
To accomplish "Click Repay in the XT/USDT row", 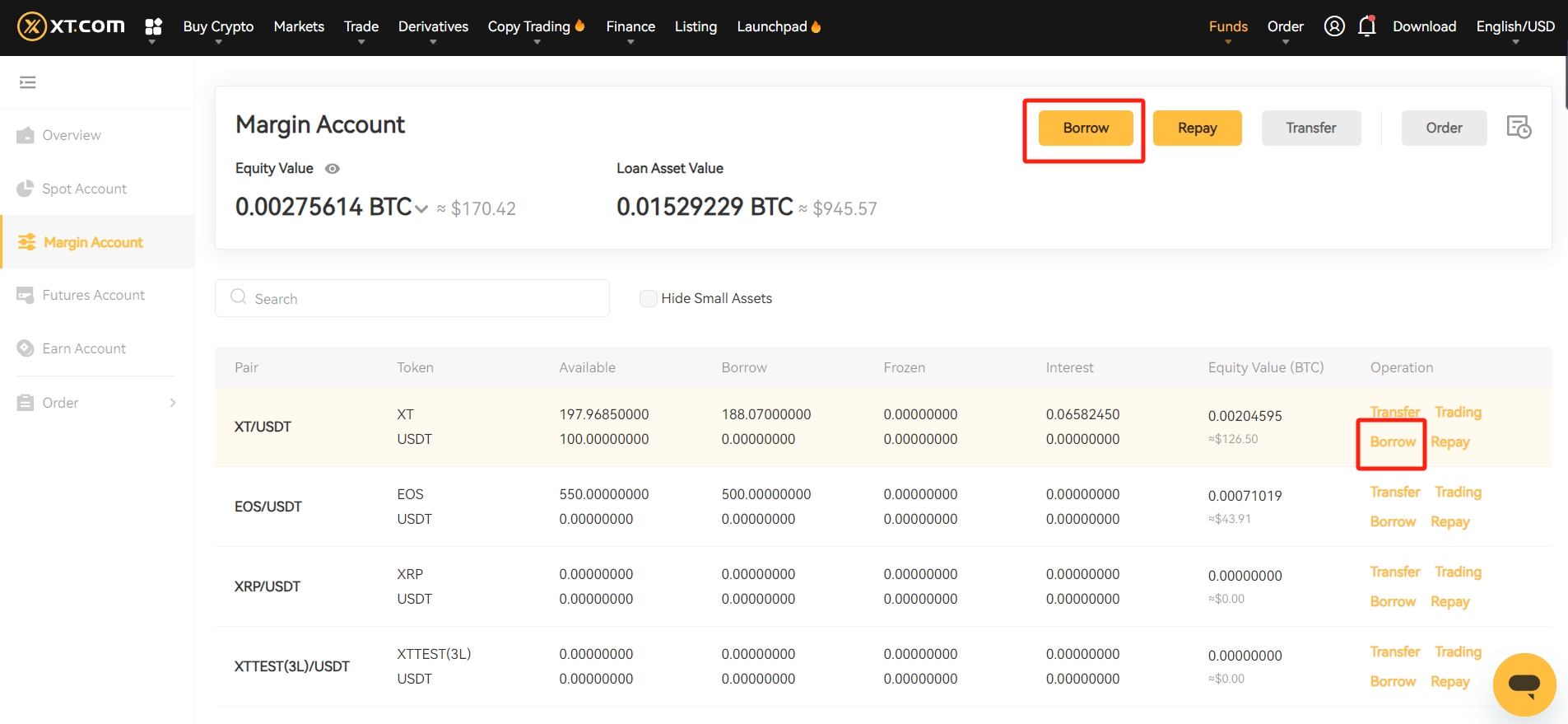I will point(1449,441).
